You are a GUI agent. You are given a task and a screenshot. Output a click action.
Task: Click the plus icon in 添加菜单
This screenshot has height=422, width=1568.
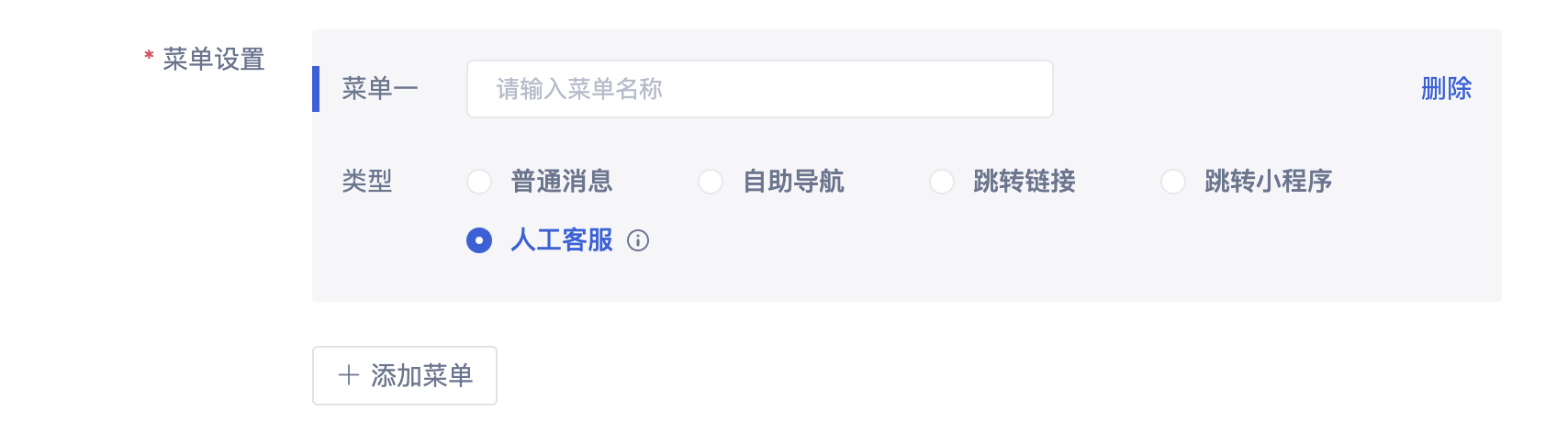(349, 375)
